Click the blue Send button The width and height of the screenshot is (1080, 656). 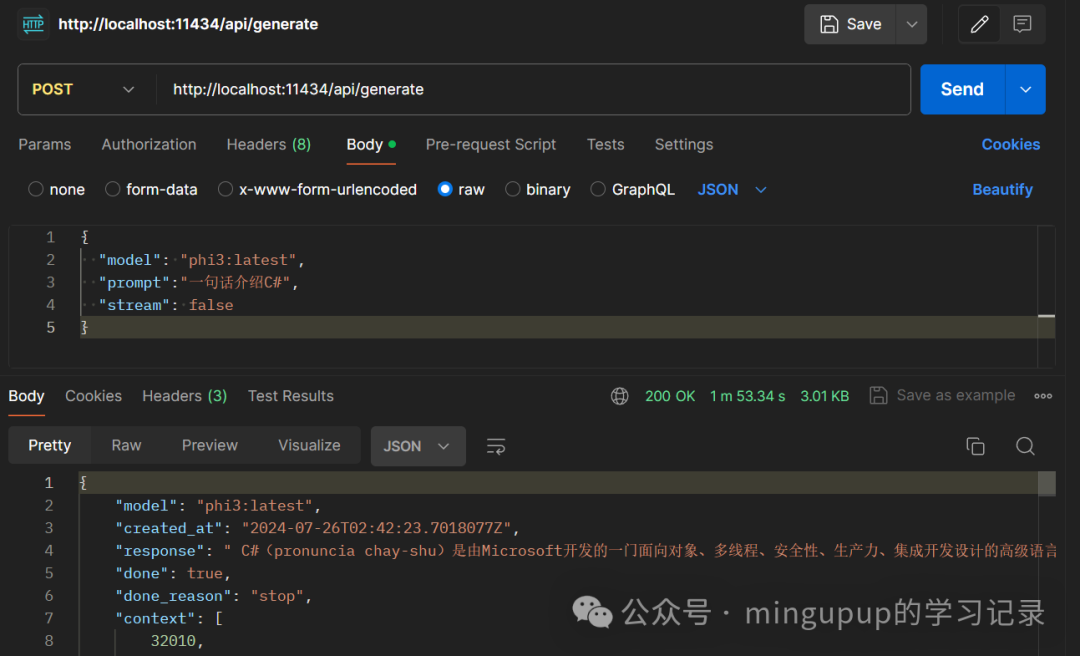click(x=961, y=89)
